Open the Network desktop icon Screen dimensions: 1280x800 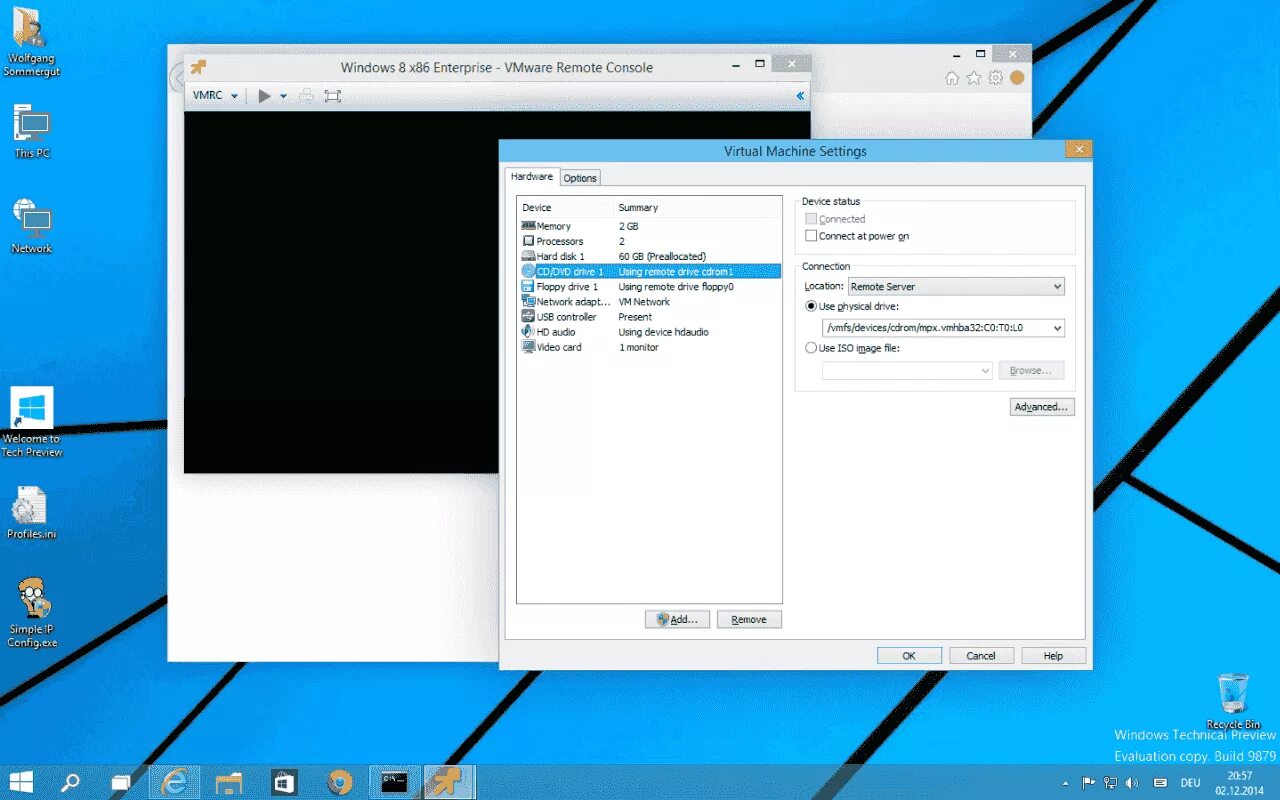coord(32,225)
